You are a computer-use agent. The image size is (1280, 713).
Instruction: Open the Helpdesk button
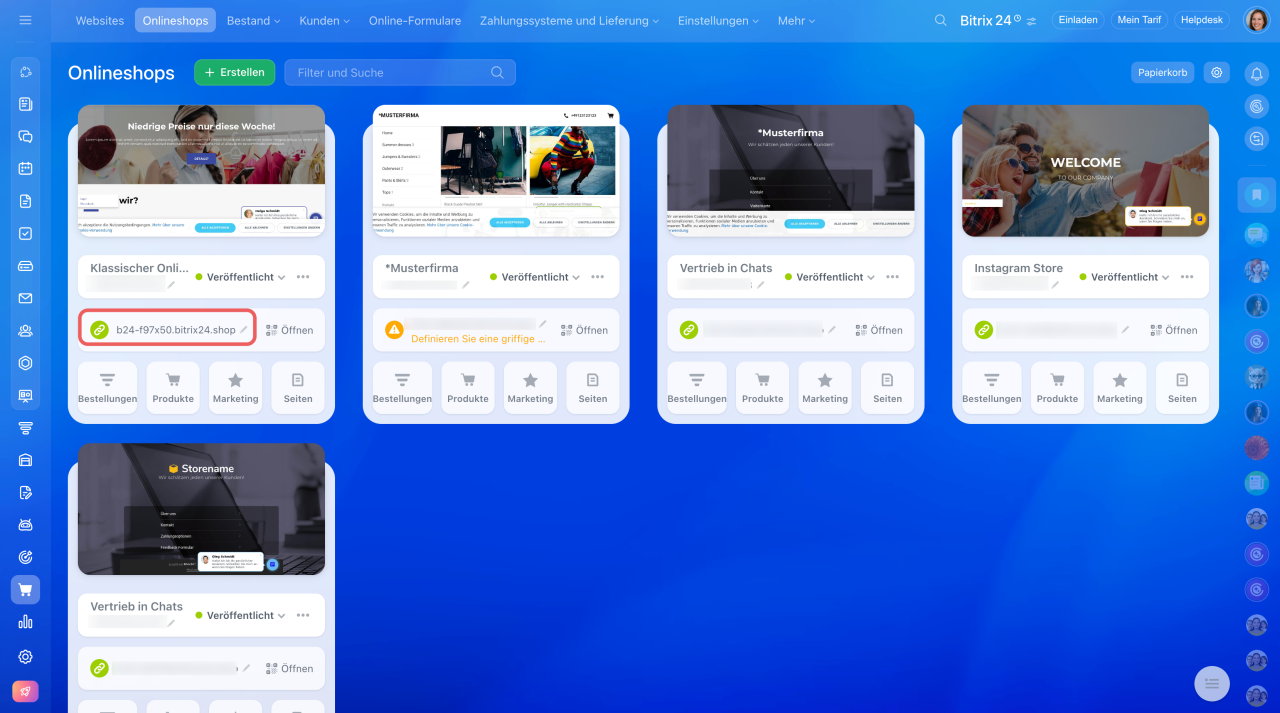tap(1202, 20)
